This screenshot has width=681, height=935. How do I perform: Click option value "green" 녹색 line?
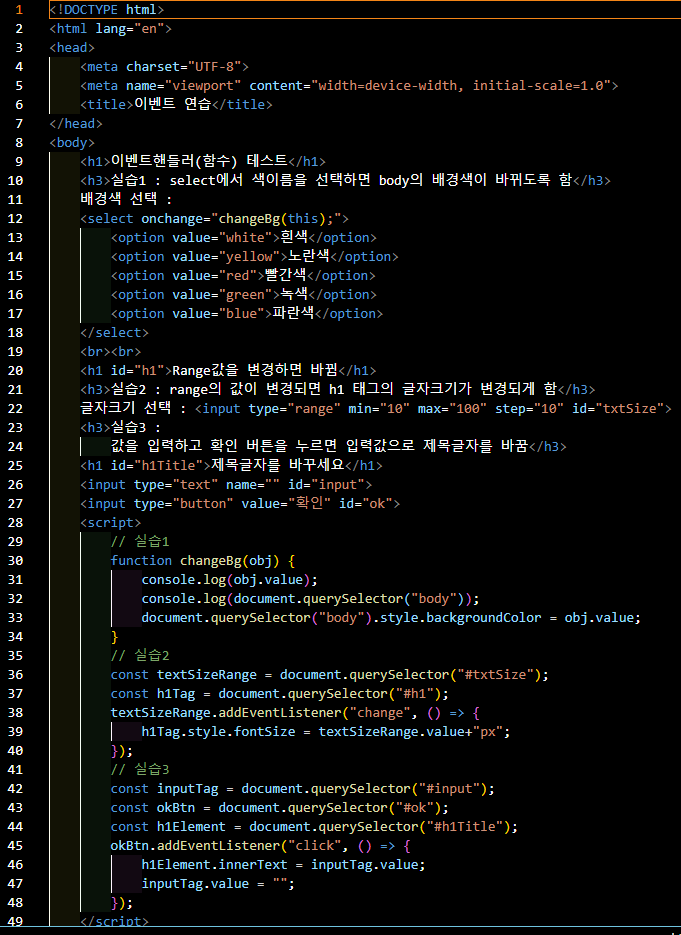[243, 295]
